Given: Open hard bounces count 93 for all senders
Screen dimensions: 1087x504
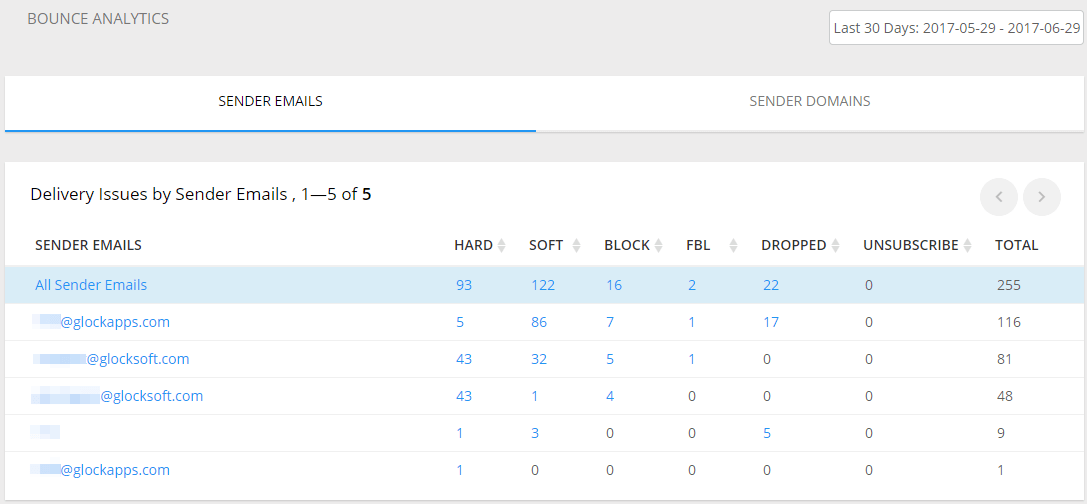Looking at the screenshot, I should [x=464, y=285].
